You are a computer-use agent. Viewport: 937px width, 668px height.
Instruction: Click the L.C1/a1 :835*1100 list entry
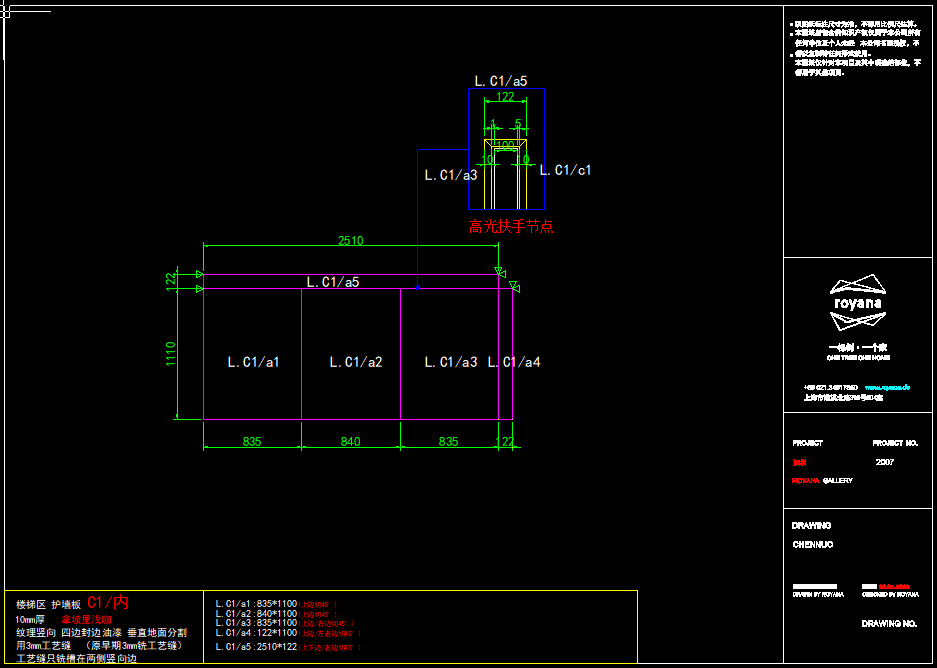pyautogui.click(x=257, y=604)
